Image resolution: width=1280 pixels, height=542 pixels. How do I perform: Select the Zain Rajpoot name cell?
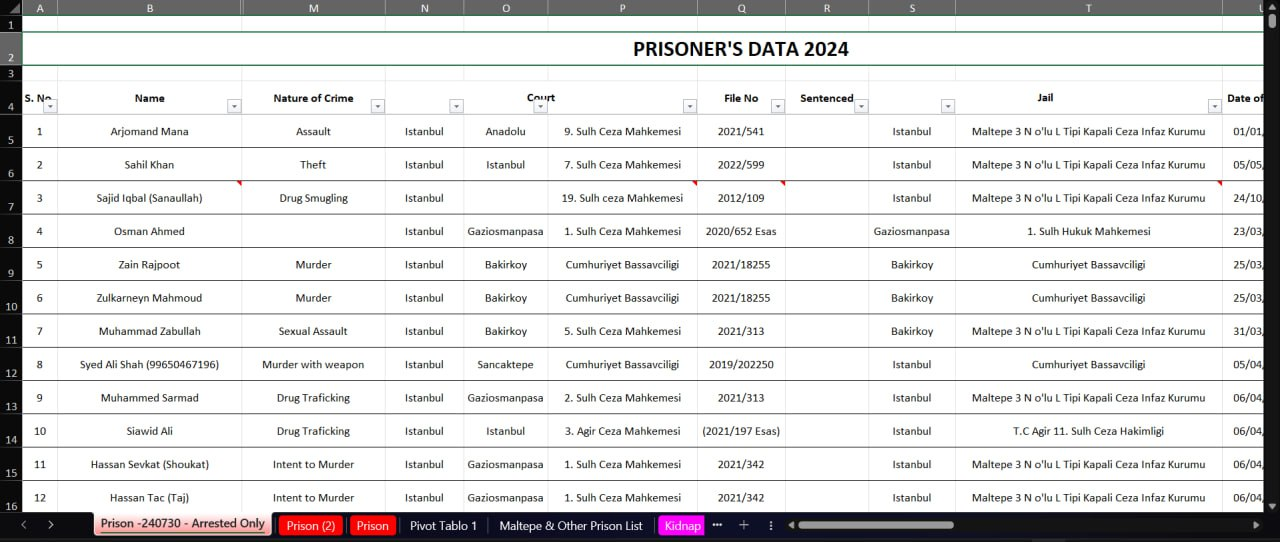pyautogui.click(x=150, y=265)
